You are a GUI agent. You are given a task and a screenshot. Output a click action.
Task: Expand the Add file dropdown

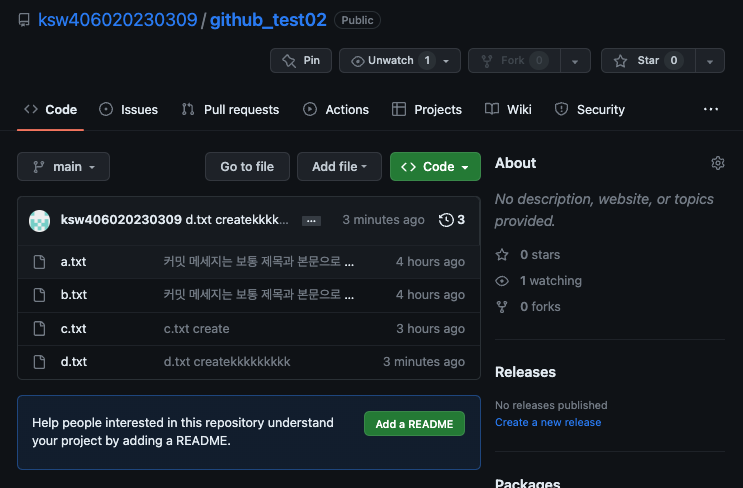[339, 166]
